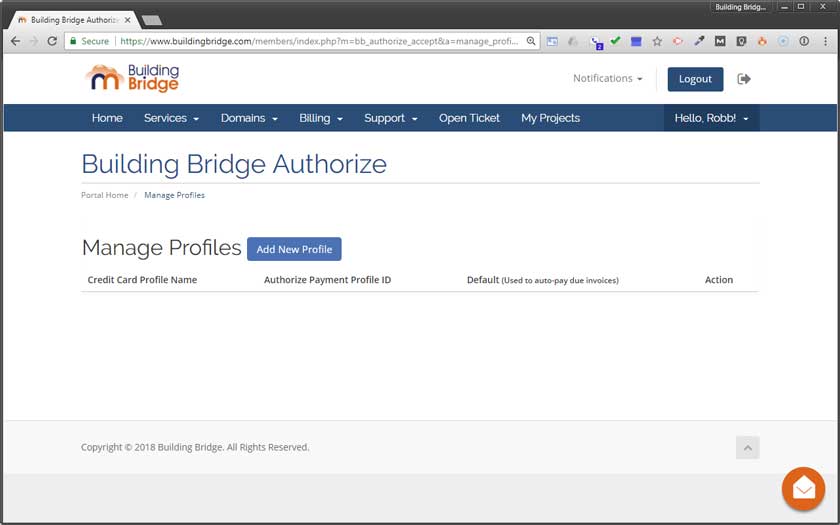Viewport: 840px width, 525px height.
Task: Click the Default column header
Action: [x=543, y=280]
